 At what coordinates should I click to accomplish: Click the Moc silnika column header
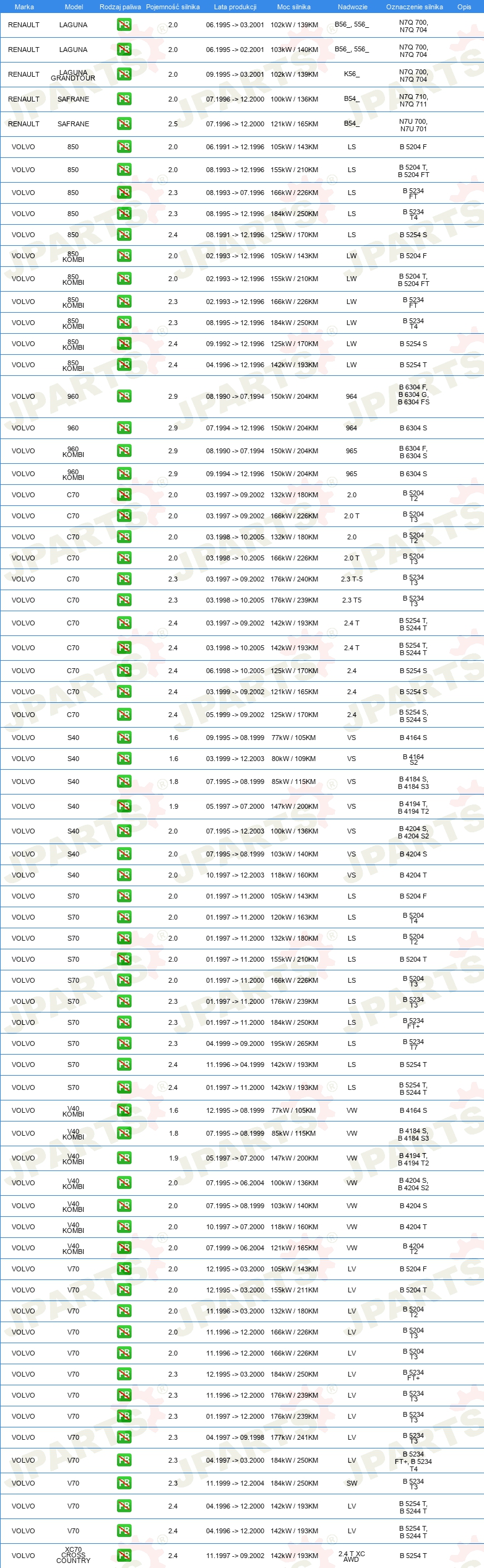294,7
